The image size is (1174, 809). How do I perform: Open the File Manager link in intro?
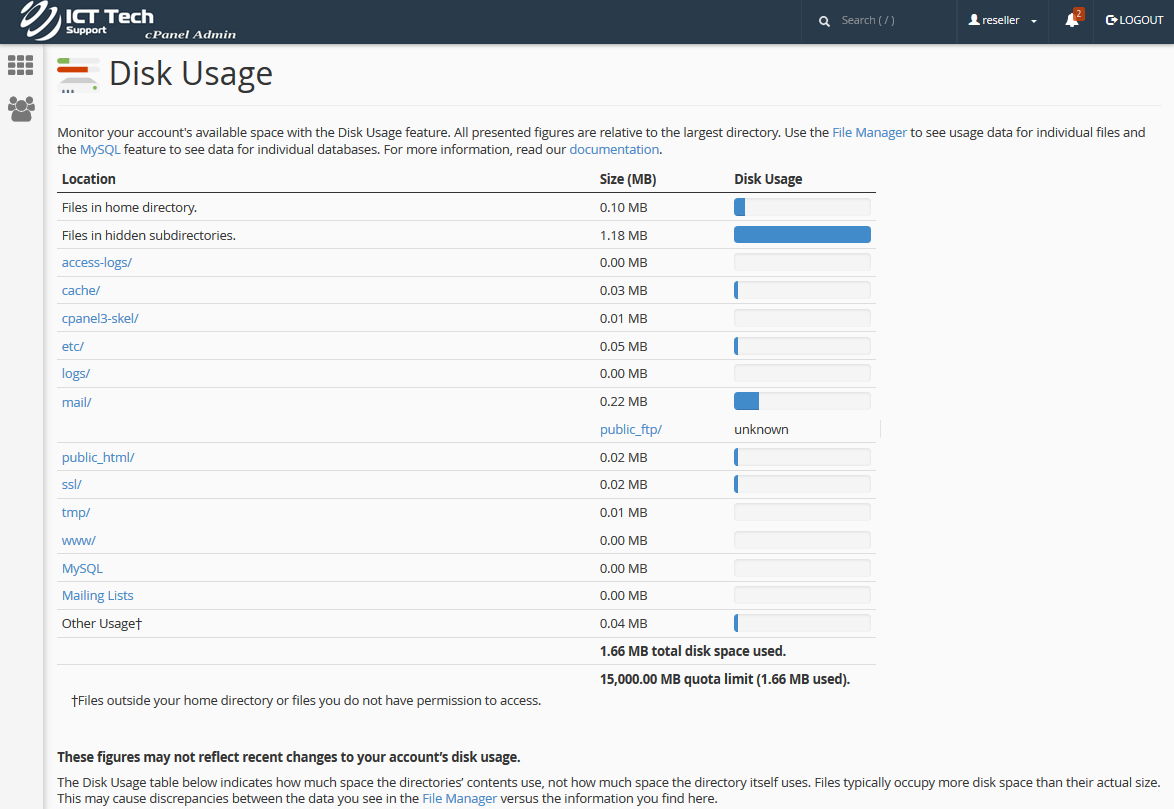click(869, 132)
